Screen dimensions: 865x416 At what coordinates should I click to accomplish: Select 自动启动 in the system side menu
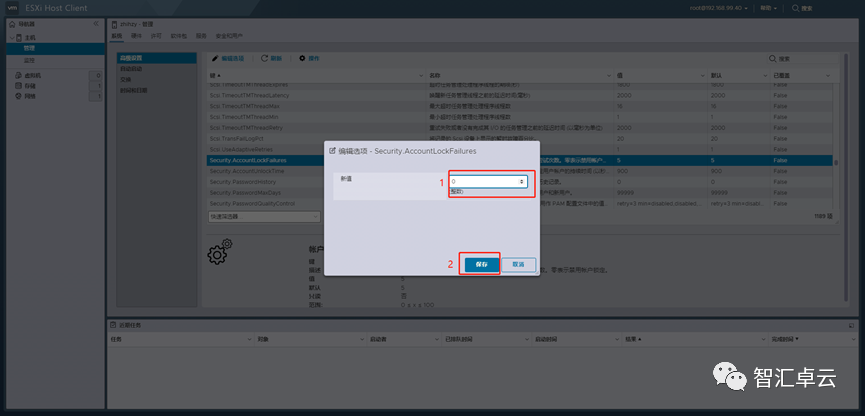pos(157,69)
